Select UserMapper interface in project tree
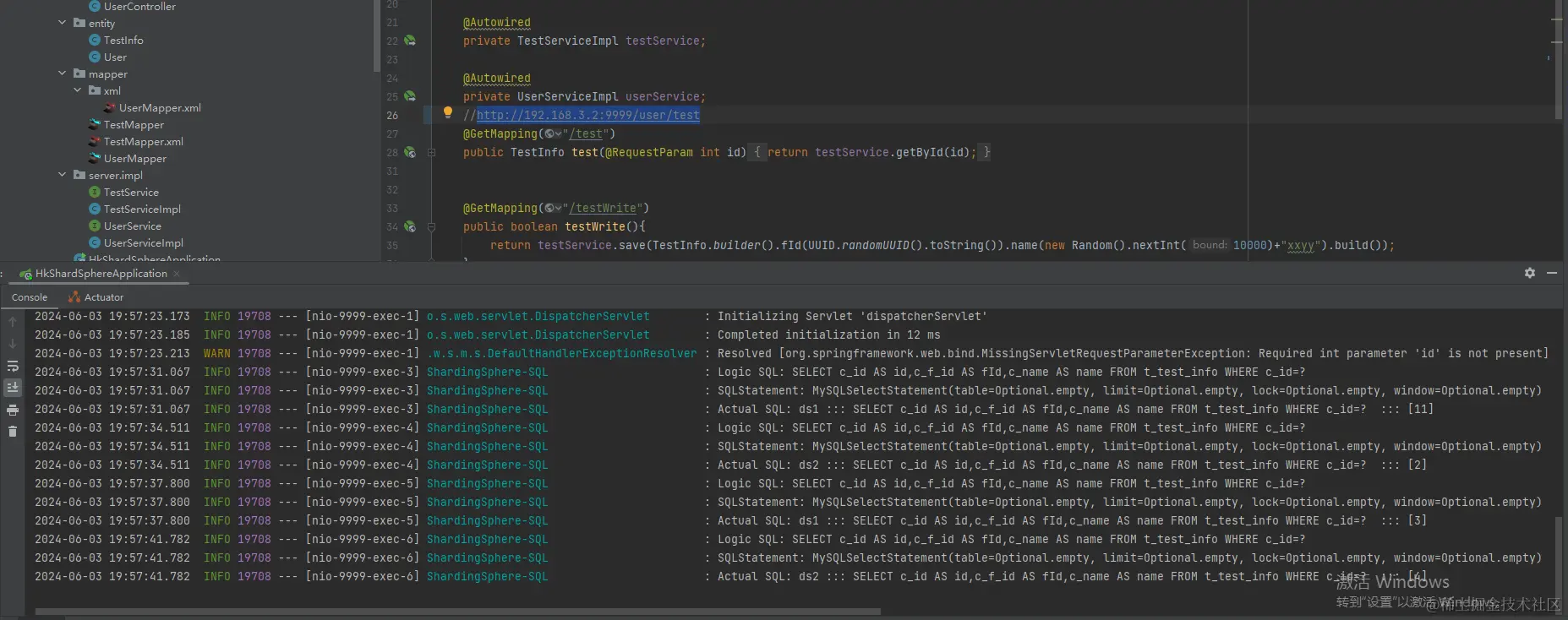1568x620 pixels. [x=135, y=159]
